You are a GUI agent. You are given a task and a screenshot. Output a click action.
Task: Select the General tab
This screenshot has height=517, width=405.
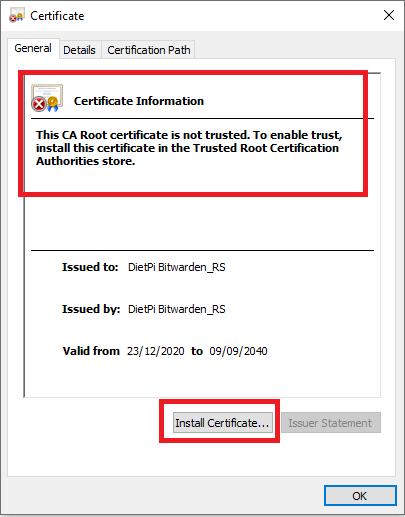point(33,48)
